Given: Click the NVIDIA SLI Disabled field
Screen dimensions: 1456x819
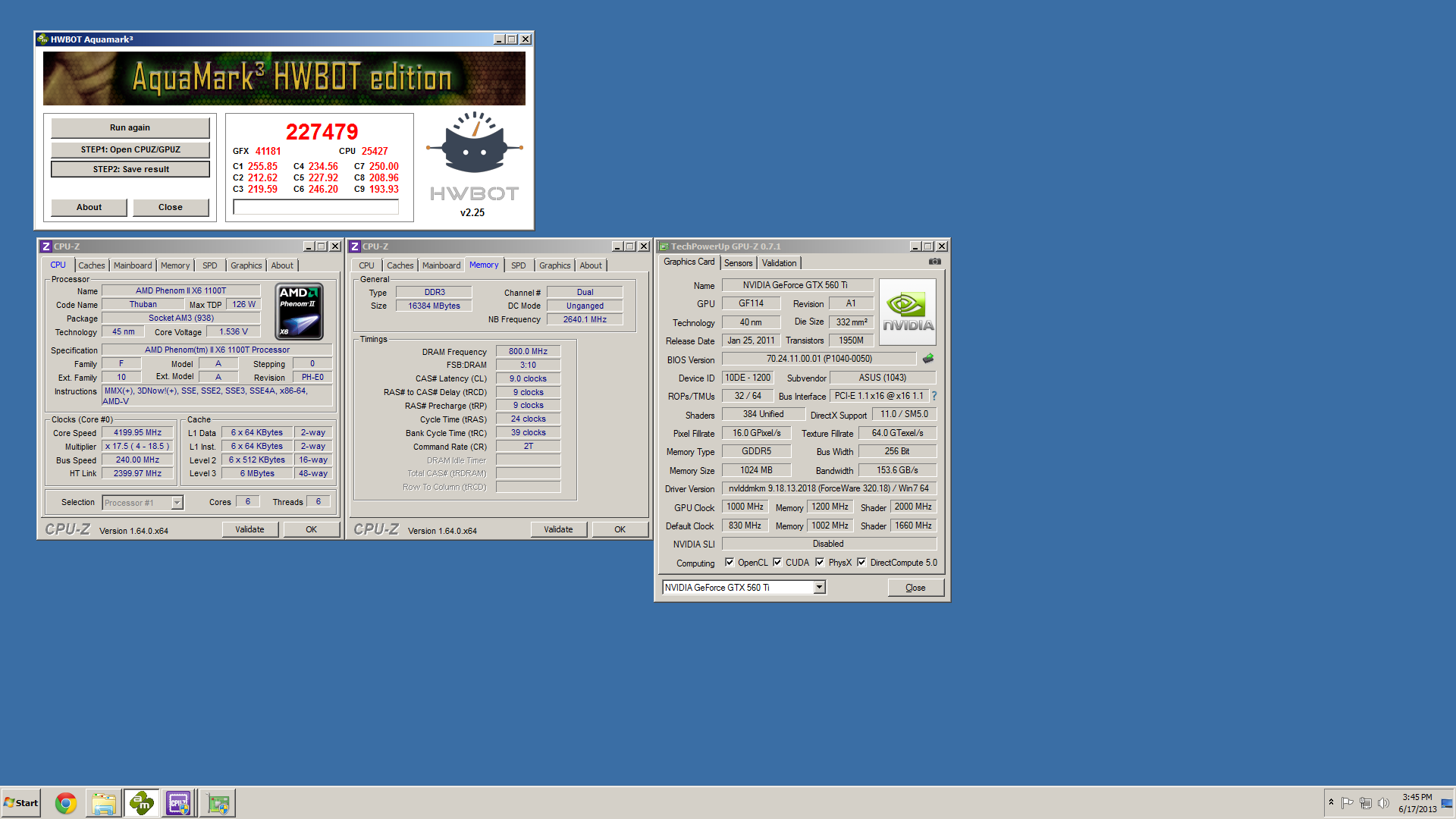Looking at the screenshot, I should pos(829,544).
